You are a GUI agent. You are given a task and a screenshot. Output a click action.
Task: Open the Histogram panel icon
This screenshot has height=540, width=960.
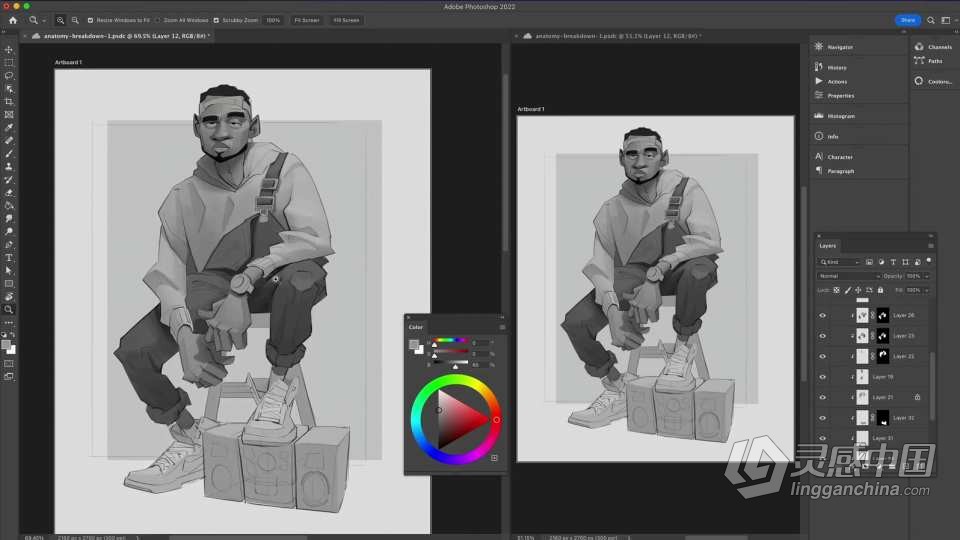pyautogui.click(x=819, y=116)
